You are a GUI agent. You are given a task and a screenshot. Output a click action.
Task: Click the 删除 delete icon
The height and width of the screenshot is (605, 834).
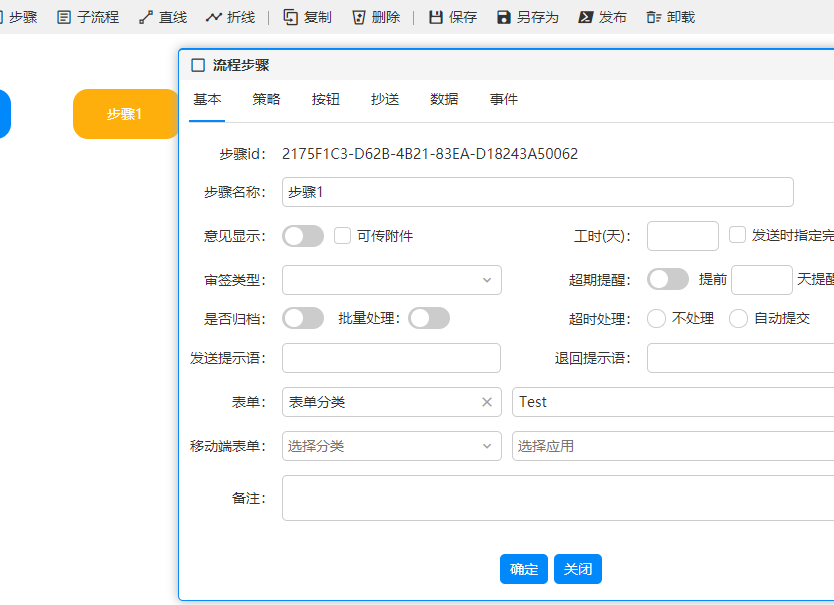359,18
